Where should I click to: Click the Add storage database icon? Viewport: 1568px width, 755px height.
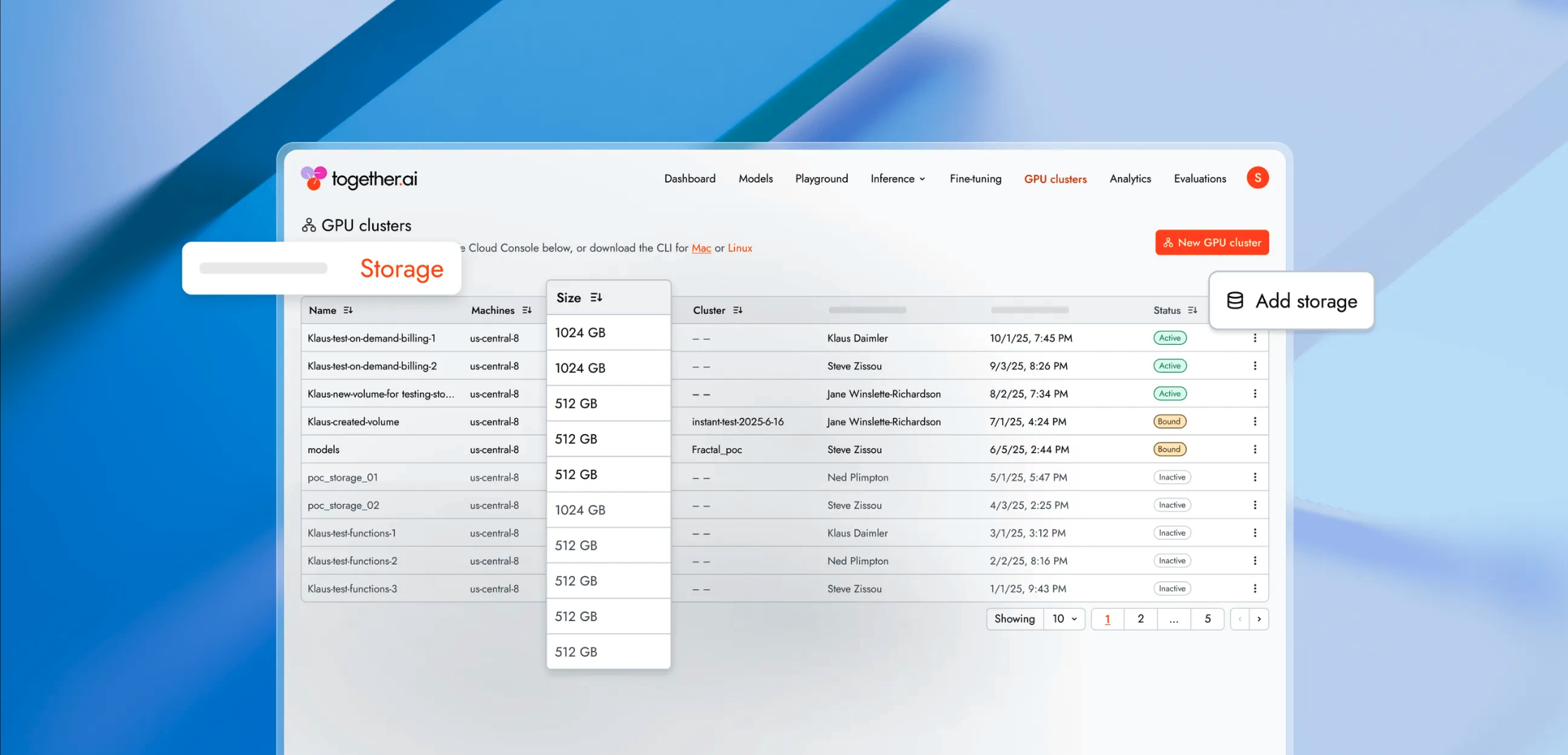pos(1235,301)
